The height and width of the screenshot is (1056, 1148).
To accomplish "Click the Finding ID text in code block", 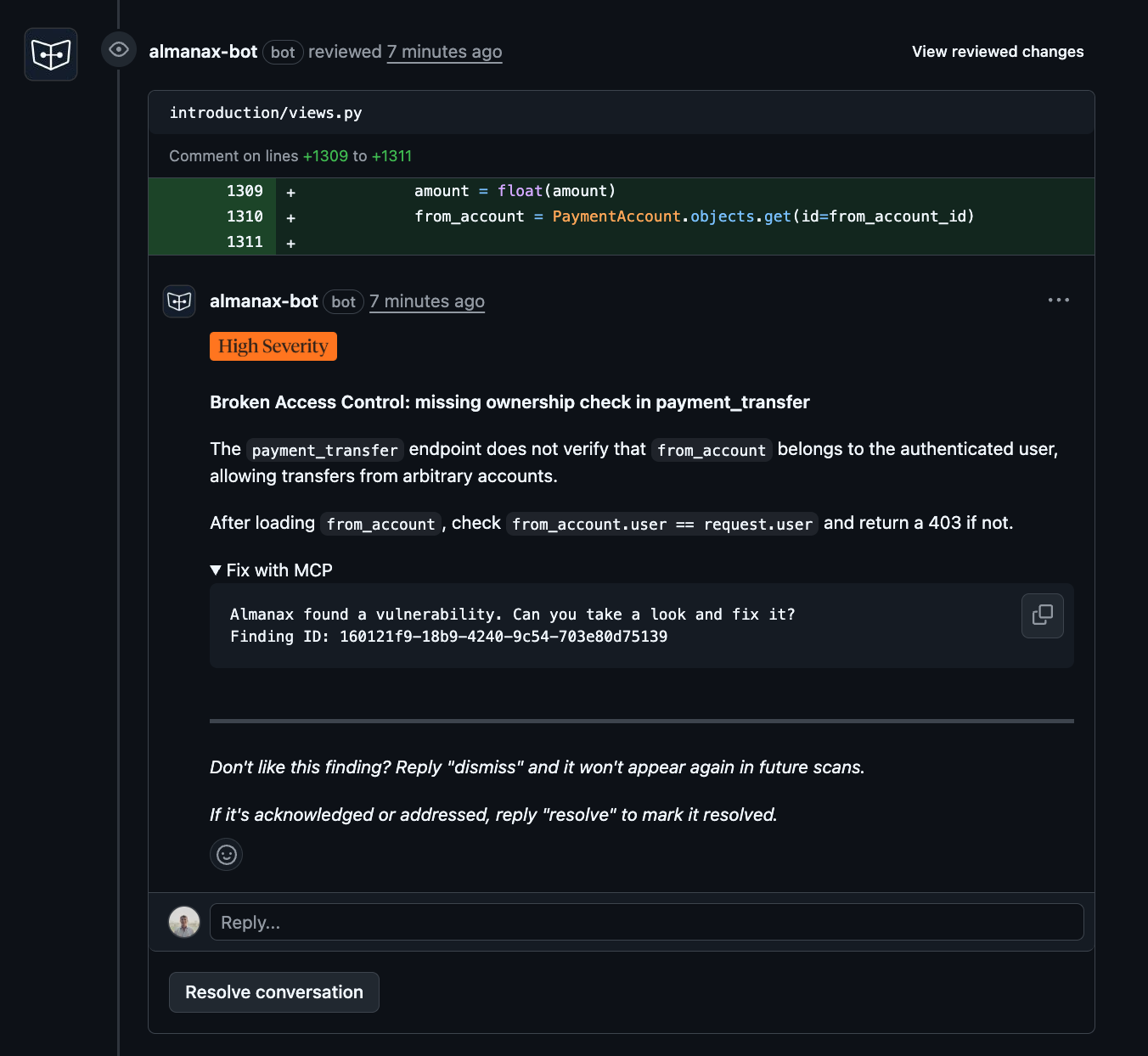I will point(448,637).
